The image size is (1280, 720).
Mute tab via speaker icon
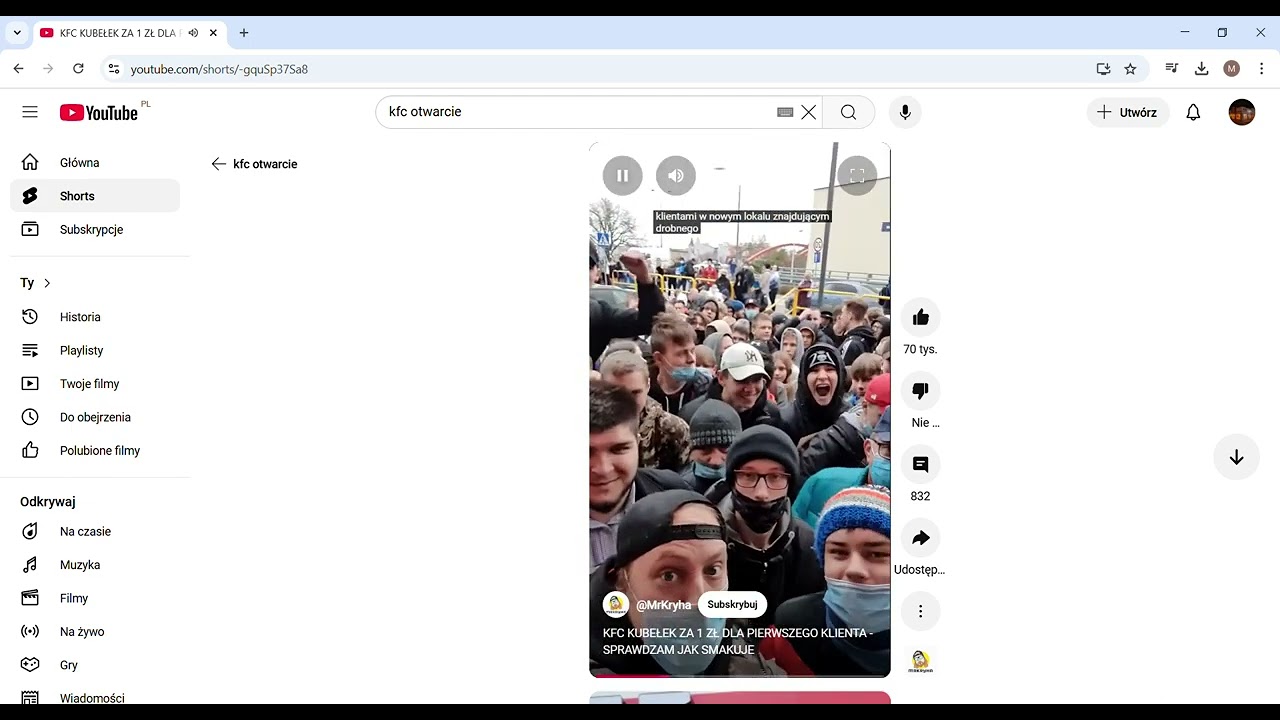point(193,33)
